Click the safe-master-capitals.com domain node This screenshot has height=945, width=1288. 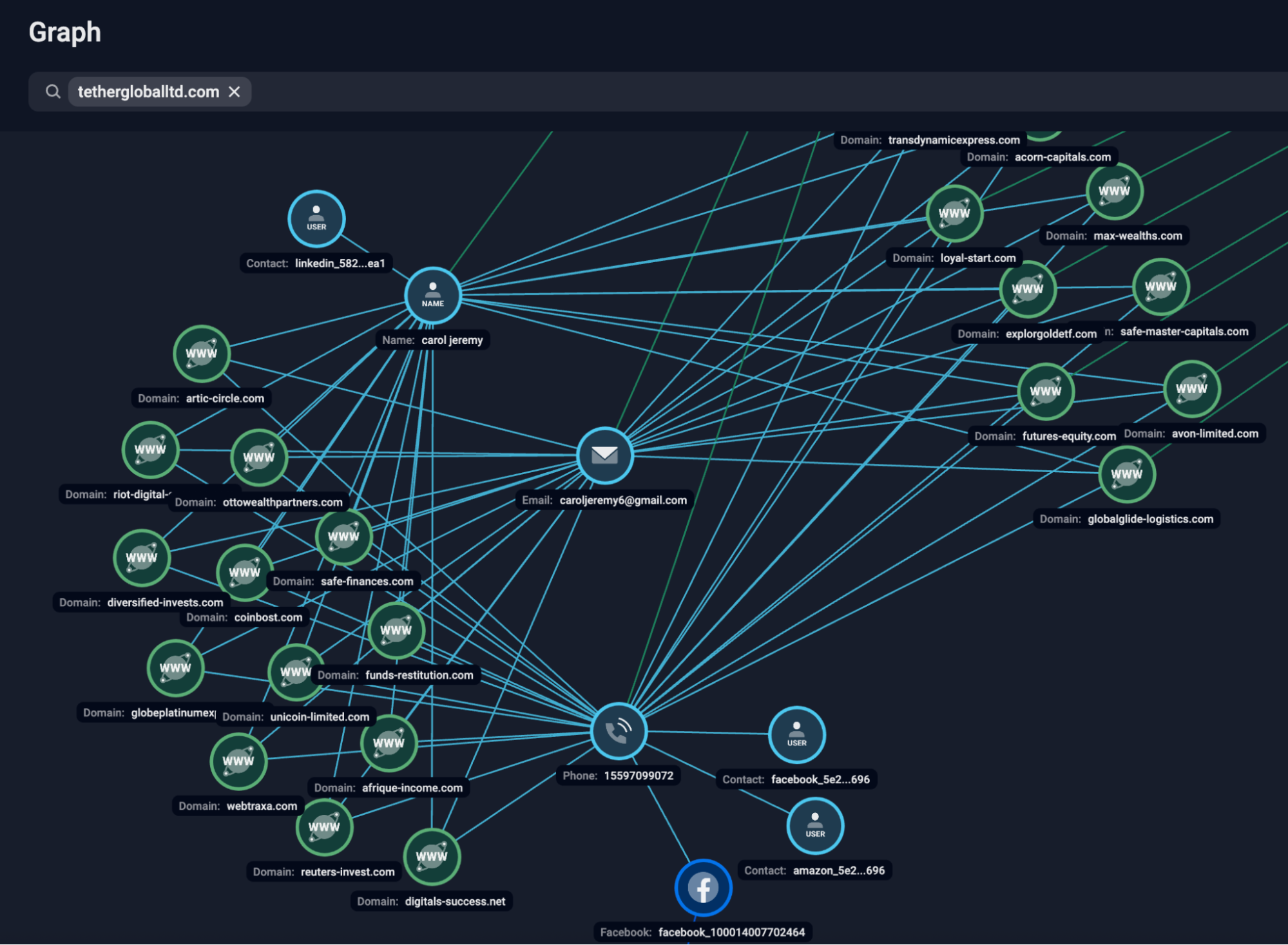click(1160, 287)
